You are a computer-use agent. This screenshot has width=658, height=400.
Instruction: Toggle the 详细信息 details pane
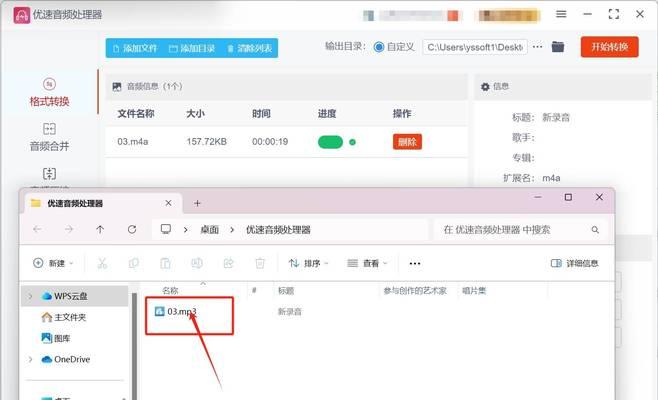(574, 263)
